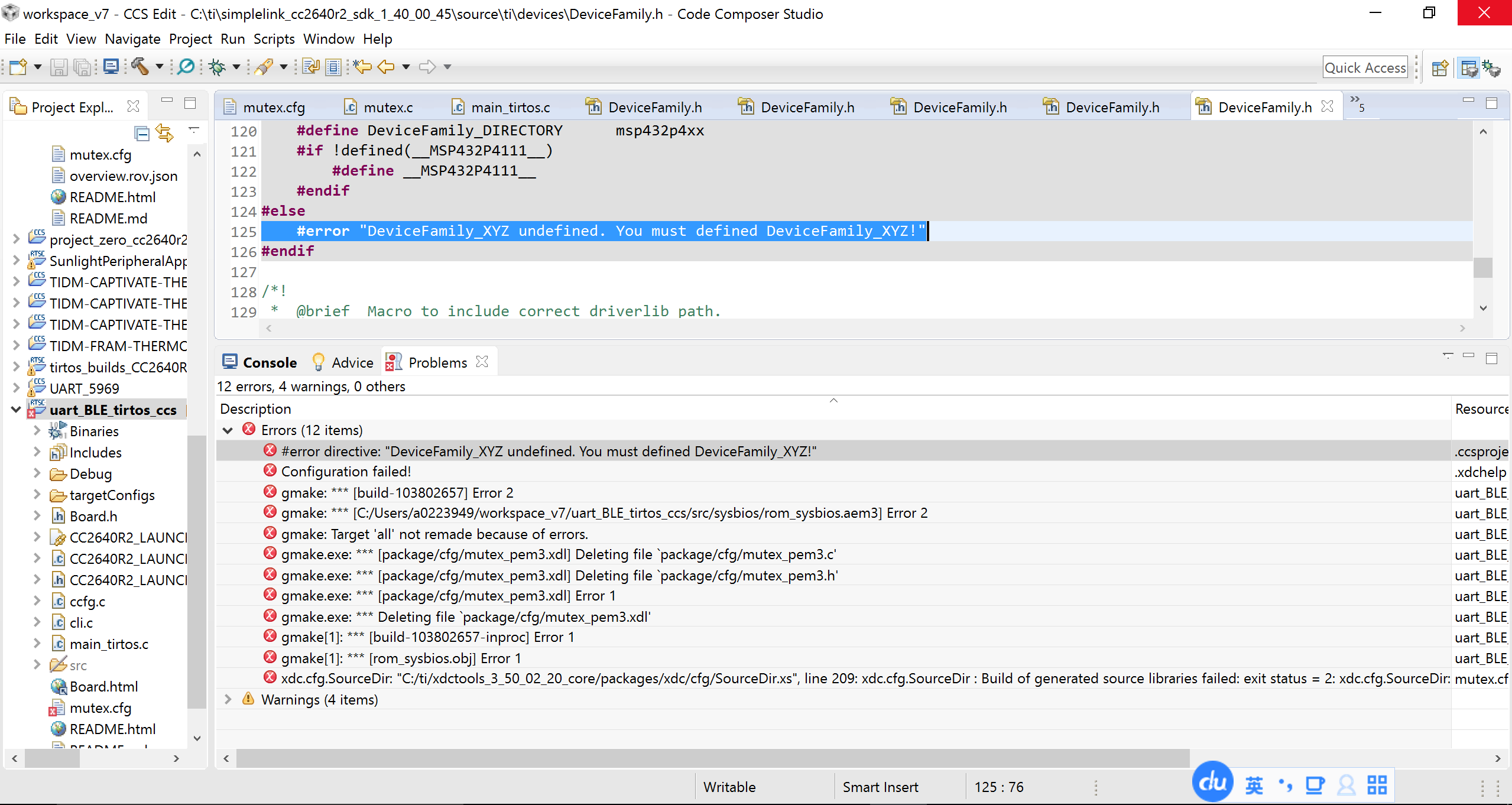
Task: Click the input method grid toolbox icon
Action: tap(1377, 785)
